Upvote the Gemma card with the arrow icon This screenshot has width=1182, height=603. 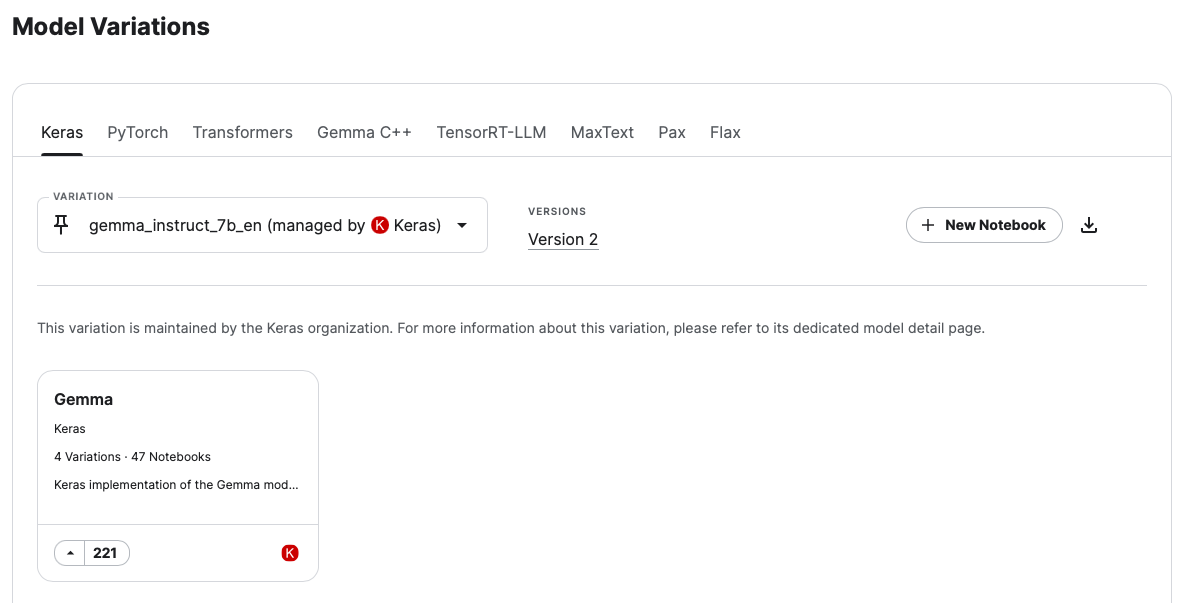[x=70, y=553]
